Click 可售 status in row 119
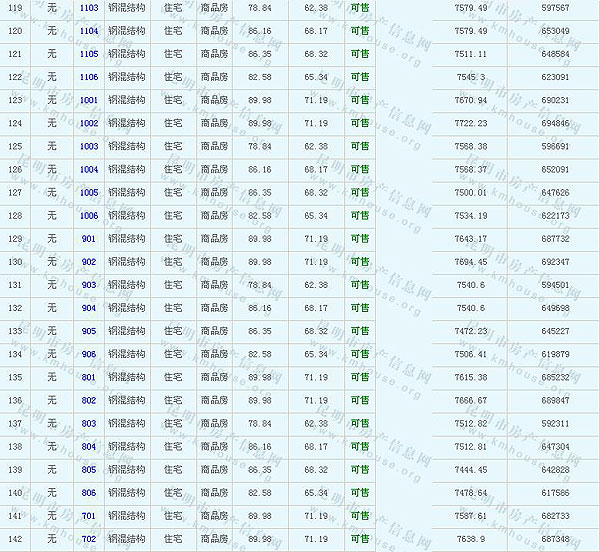600x552 pixels. [x=359, y=7]
